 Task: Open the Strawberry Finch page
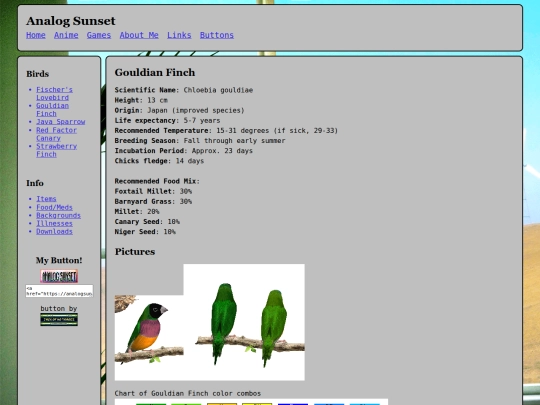[56, 150]
